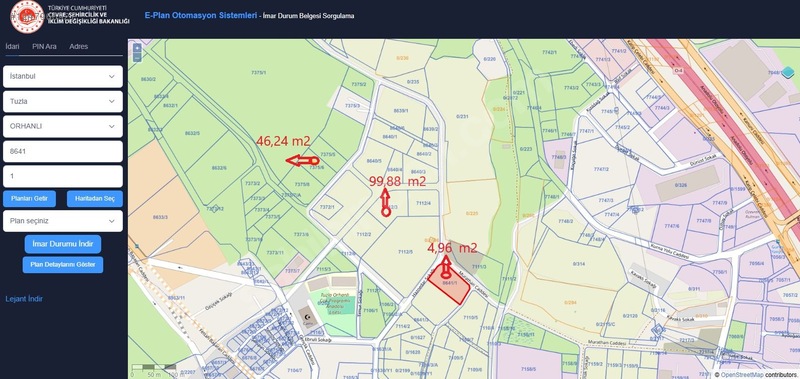Zoom in using the map plus button

137,49
